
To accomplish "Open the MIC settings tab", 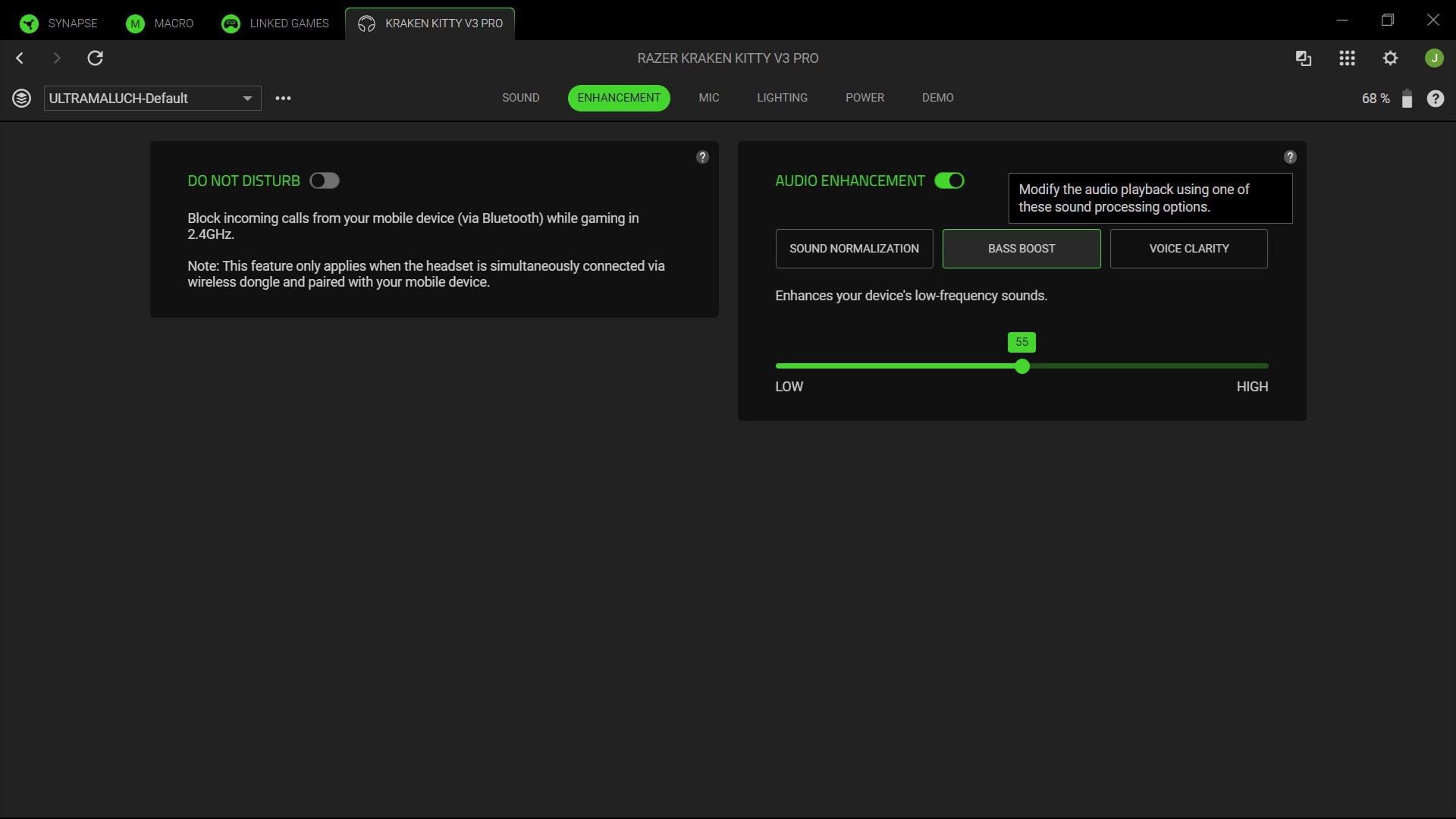I will [x=708, y=98].
